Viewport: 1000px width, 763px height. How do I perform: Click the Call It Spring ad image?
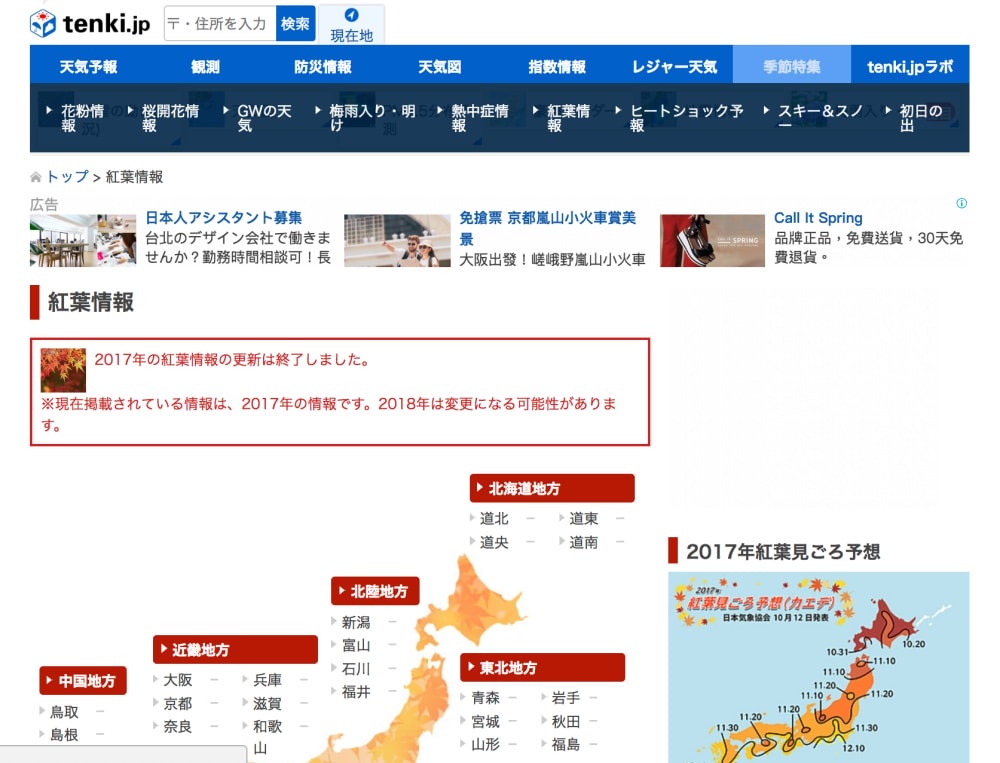[711, 241]
